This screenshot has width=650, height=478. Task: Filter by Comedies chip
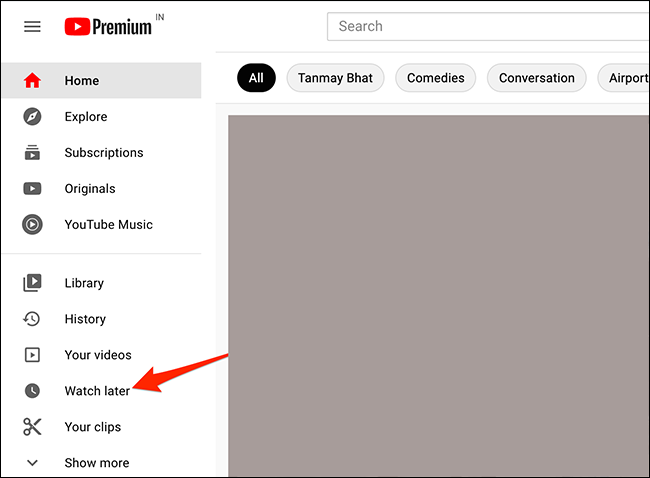point(436,78)
